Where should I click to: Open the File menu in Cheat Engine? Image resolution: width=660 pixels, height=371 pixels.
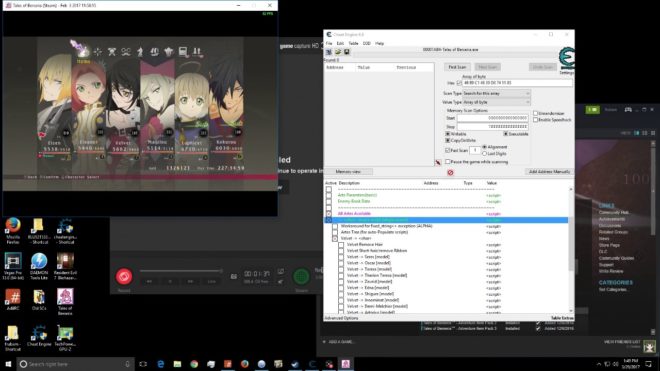coord(329,43)
